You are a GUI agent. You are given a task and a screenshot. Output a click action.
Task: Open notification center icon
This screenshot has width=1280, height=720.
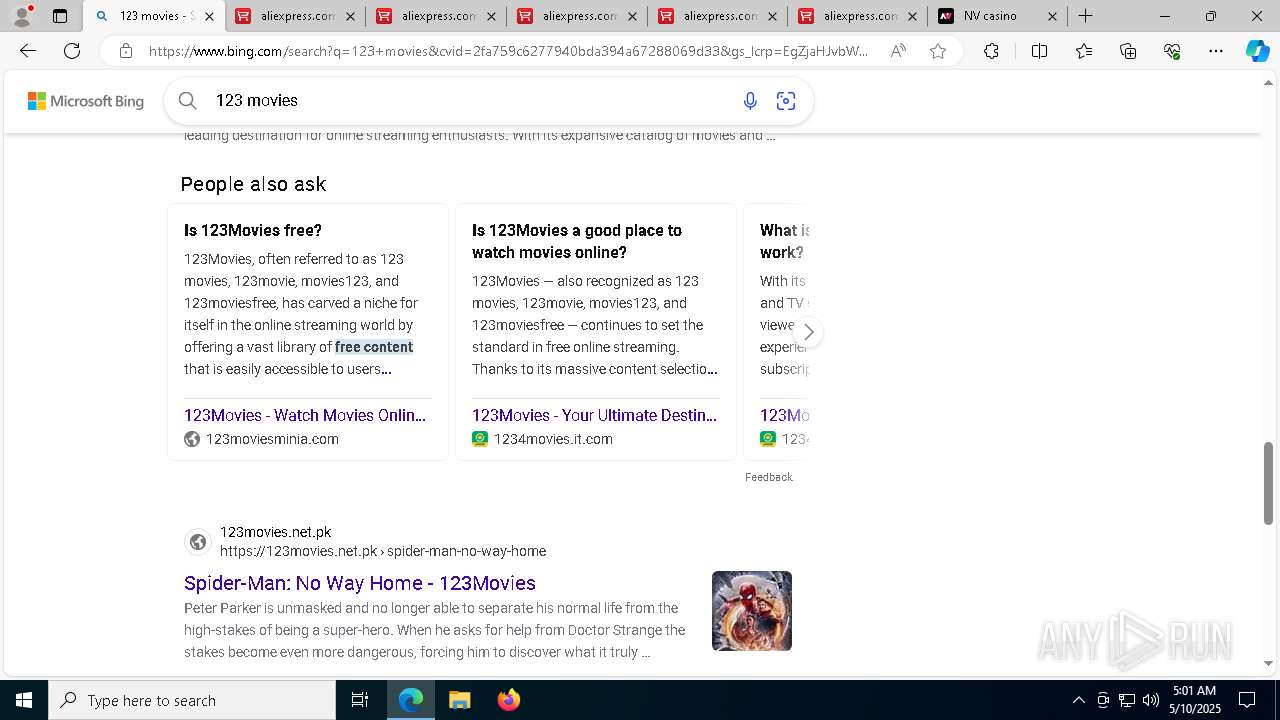[x=1247, y=700]
